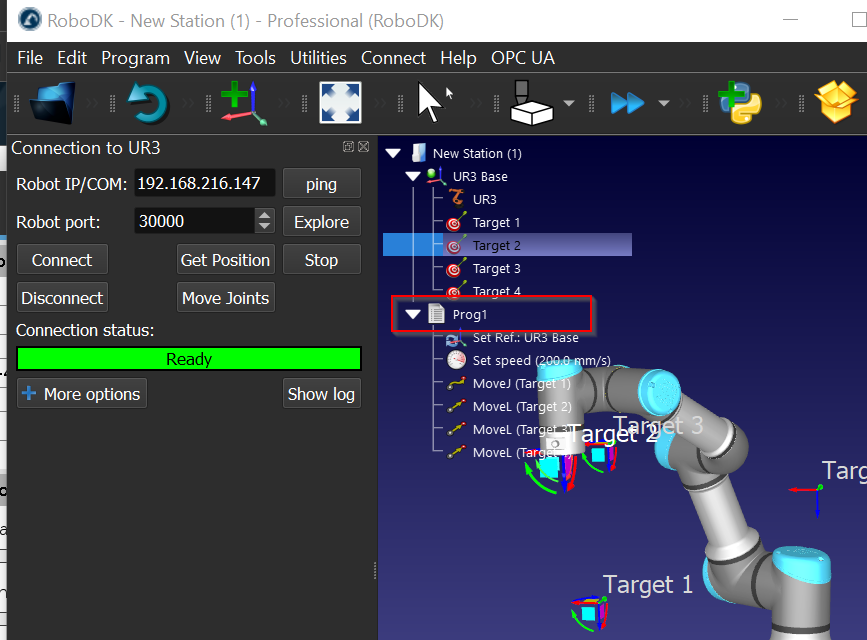Click the Undo arrow toolbar icon
867x640 pixels.
(x=148, y=103)
